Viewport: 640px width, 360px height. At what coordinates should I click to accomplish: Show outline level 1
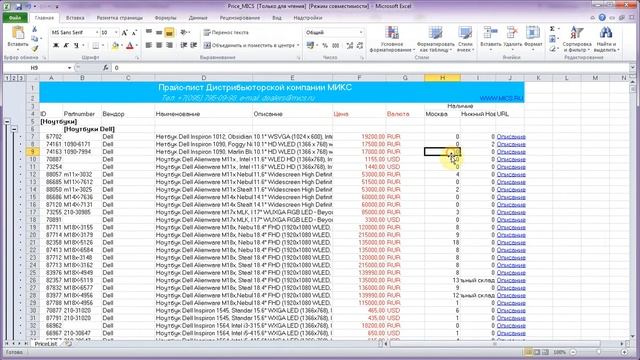click(7, 78)
